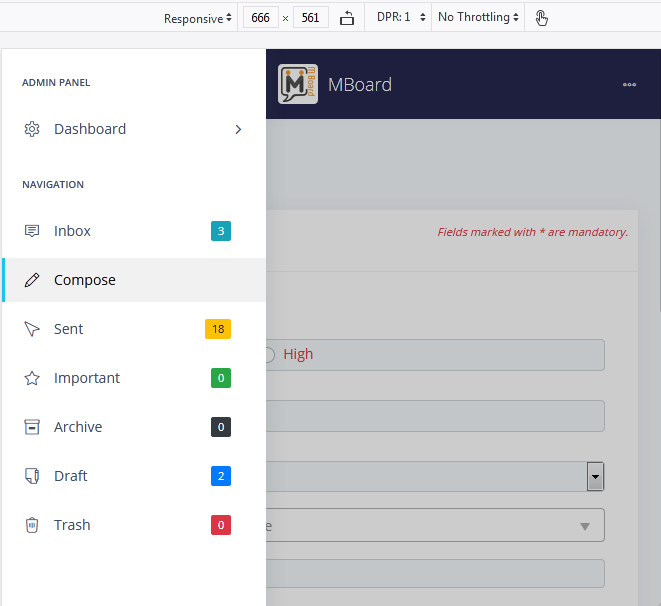The height and width of the screenshot is (606, 661).
Task: Open the No Throttling dropdown
Action: [x=479, y=18]
